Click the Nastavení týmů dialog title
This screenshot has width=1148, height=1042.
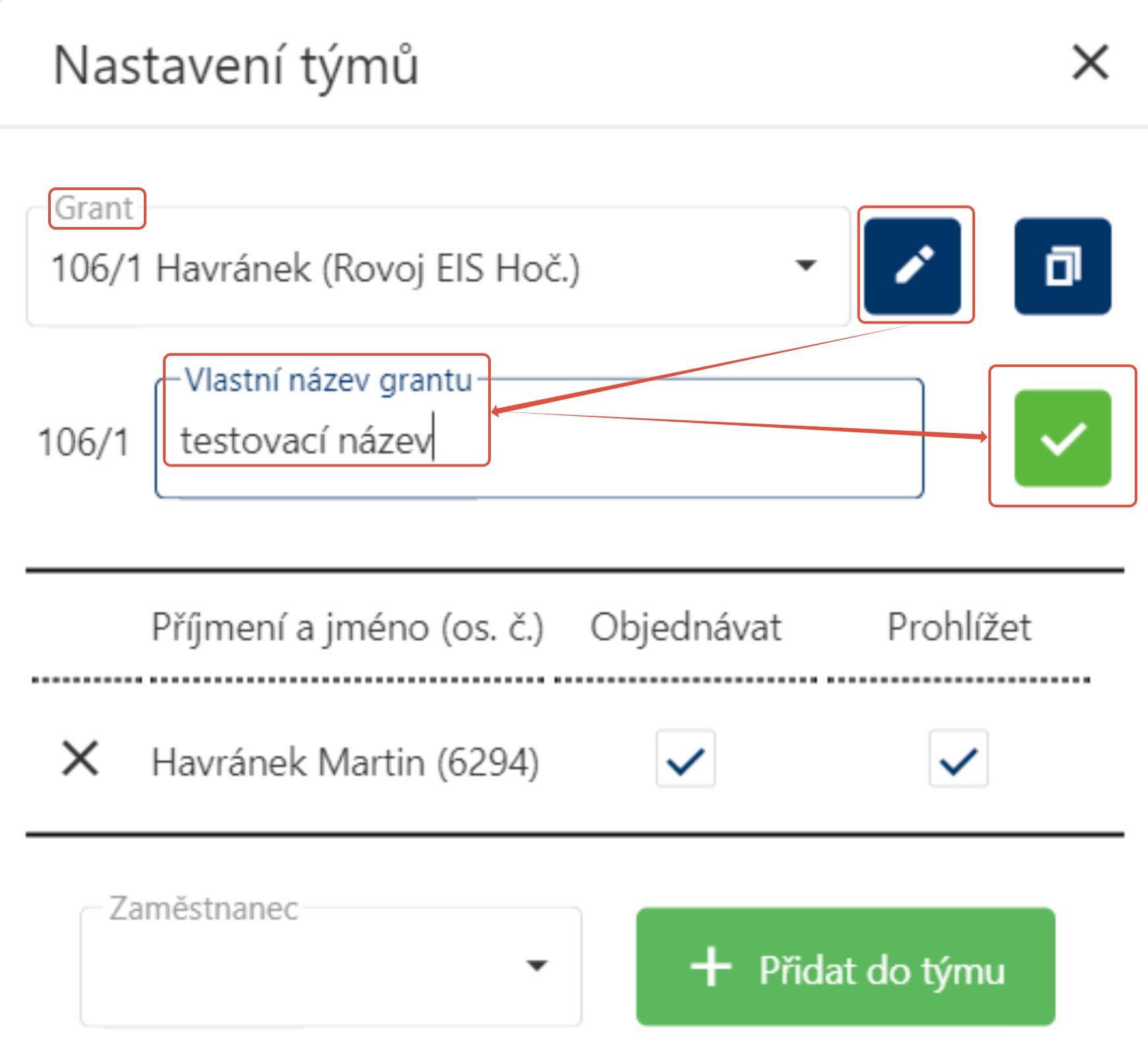click(236, 65)
